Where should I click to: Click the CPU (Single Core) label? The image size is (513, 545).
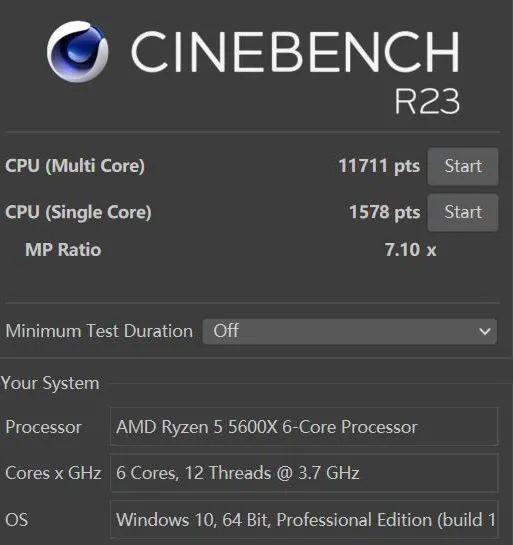tap(78, 212)
